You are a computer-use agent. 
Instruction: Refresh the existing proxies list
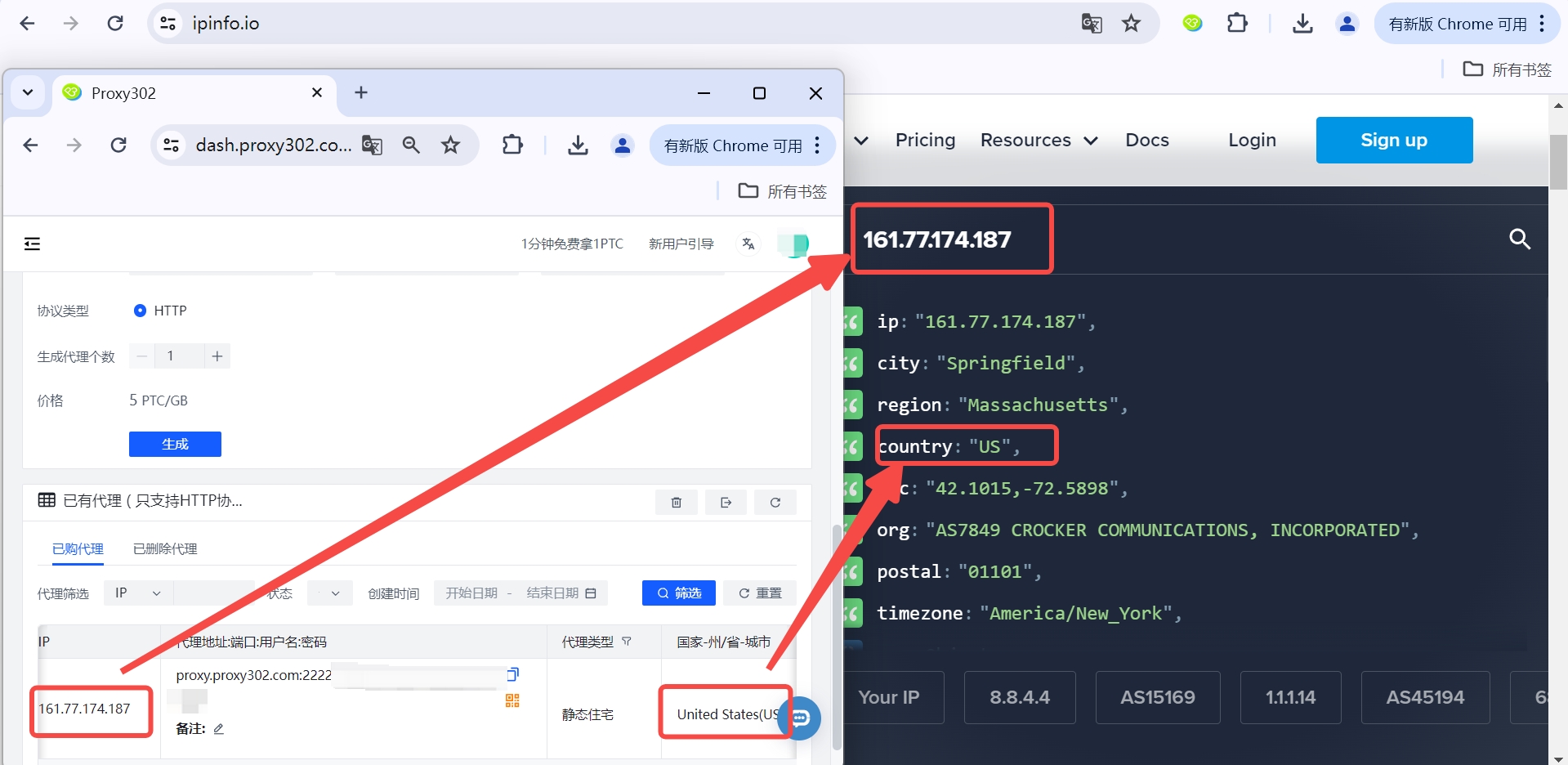pos(775,502)
